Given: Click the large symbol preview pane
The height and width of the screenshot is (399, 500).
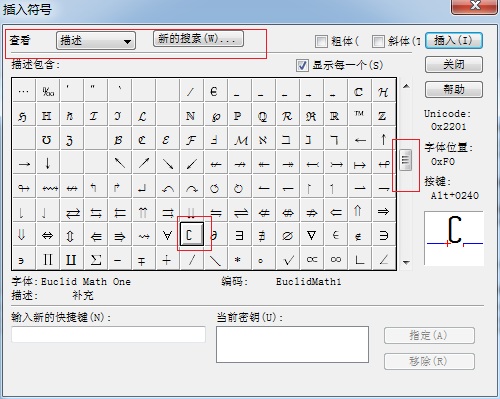Looking at the screenshot, I should [454, 238].
